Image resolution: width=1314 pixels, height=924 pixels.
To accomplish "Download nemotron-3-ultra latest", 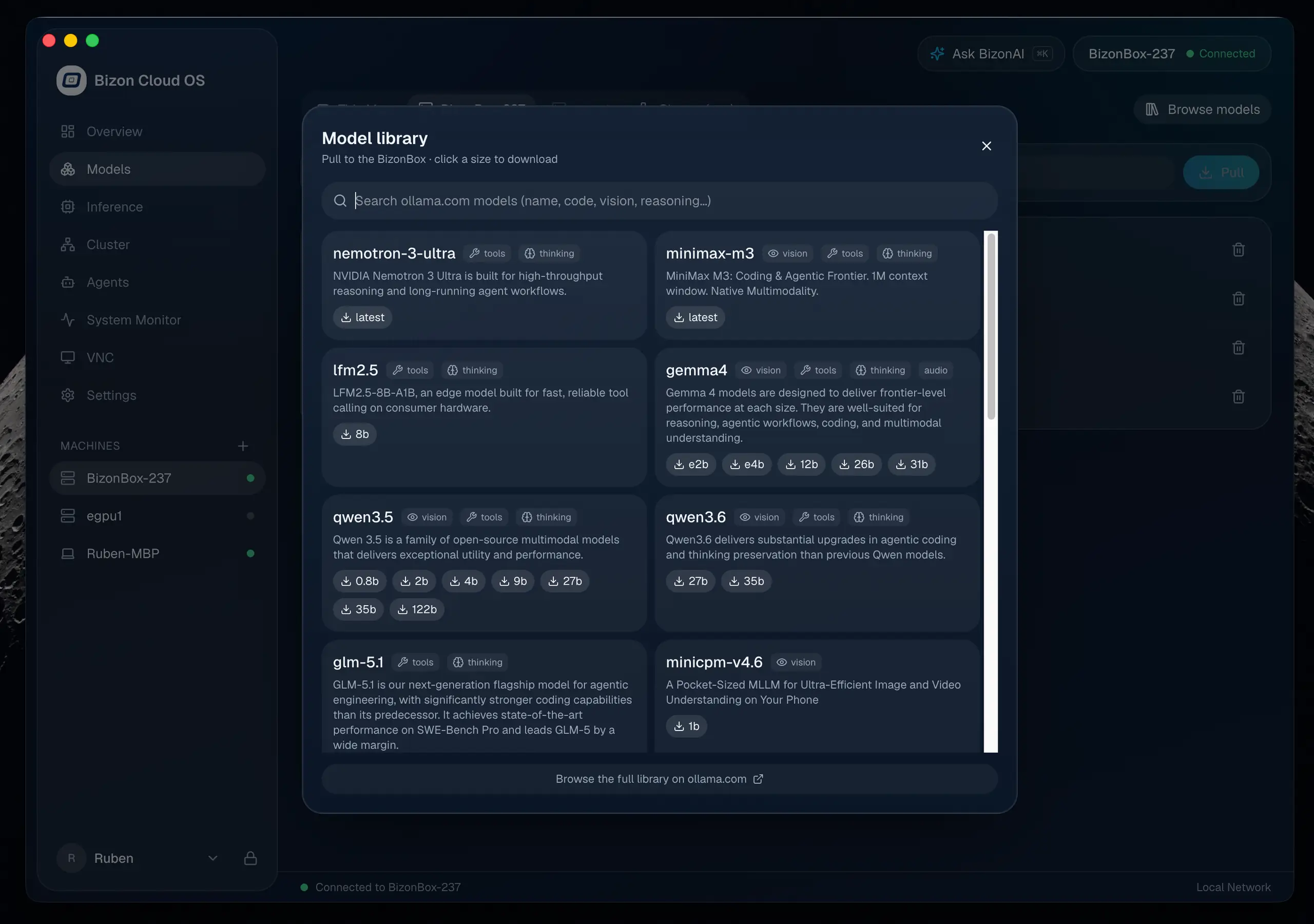I will (362, 317).
